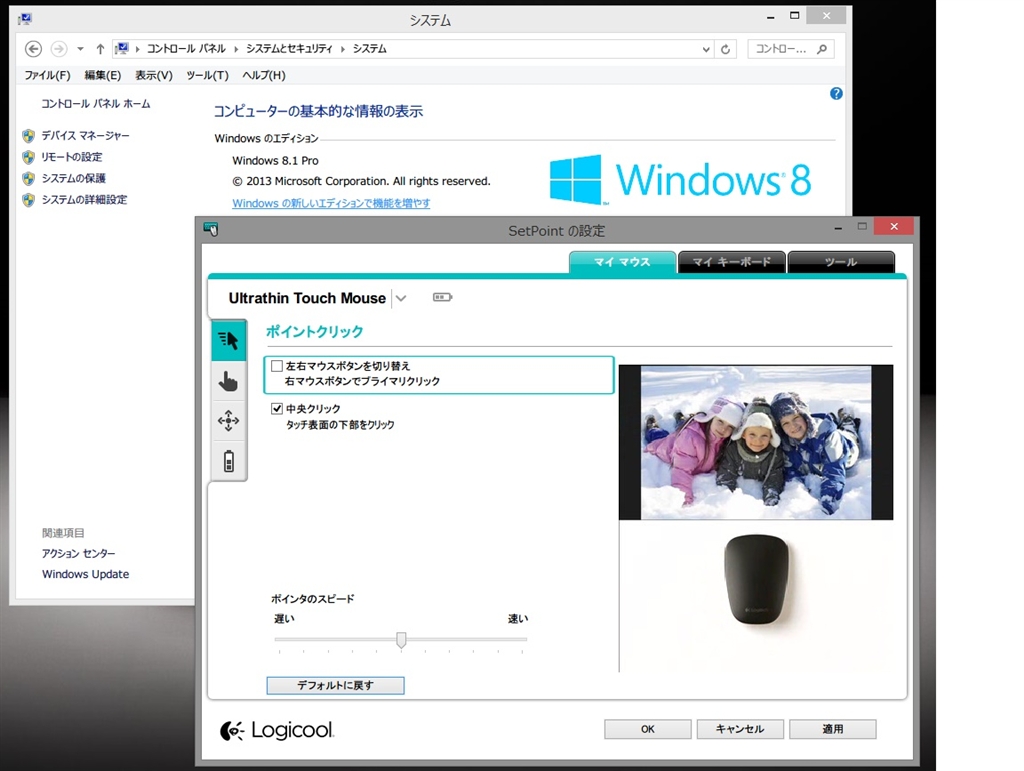The image size is (1024, 771).
Task: Switch to the ツール tab
Action: pos(841,262)
